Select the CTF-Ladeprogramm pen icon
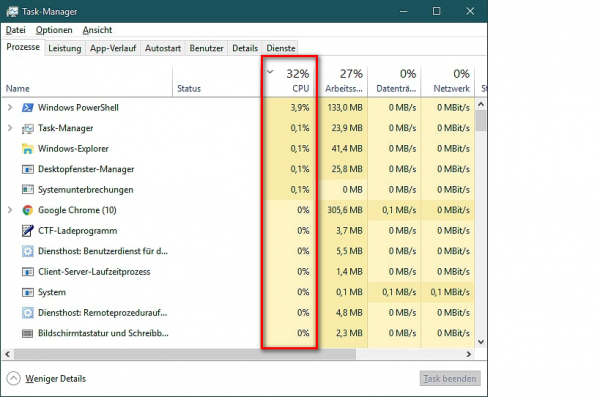600x397 pixels. pyautogui.click(x=28, y=231)
